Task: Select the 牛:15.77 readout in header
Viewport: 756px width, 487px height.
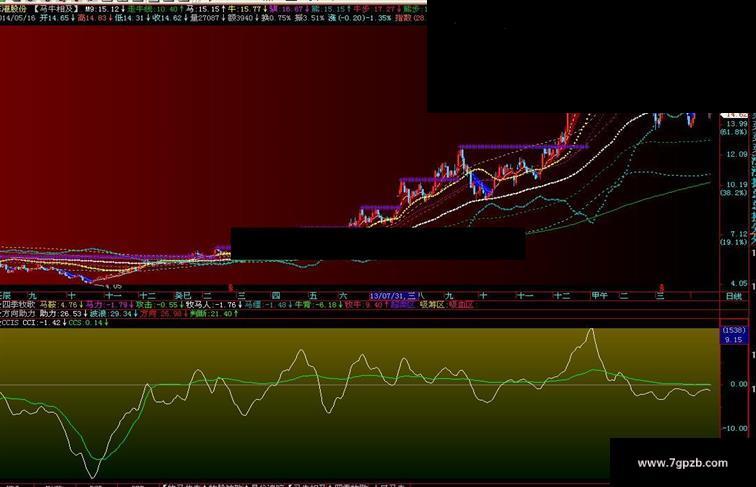Action: (x=245, y=9)
